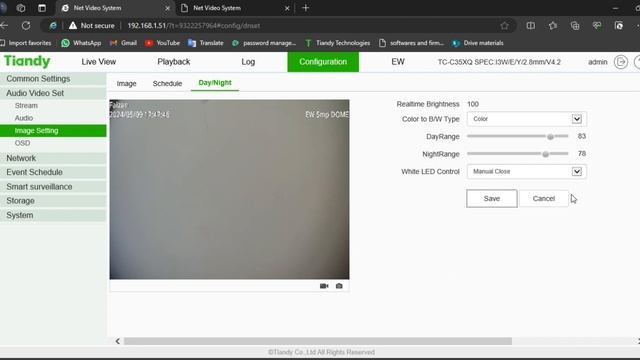The width and height of the screenshot is (640, 360).
Task: Click the tab actions menu icon
Action: (x=42, y=8)
